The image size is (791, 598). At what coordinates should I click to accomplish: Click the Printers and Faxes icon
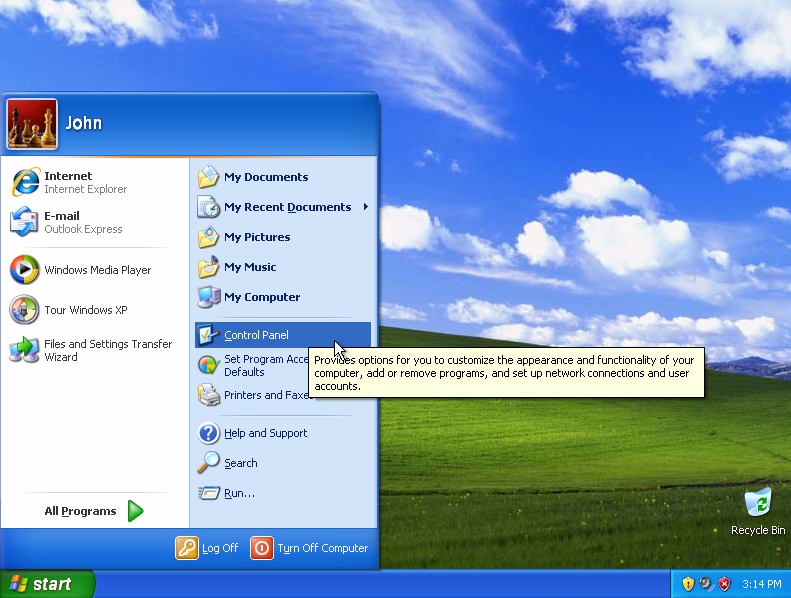pos(208,395)
